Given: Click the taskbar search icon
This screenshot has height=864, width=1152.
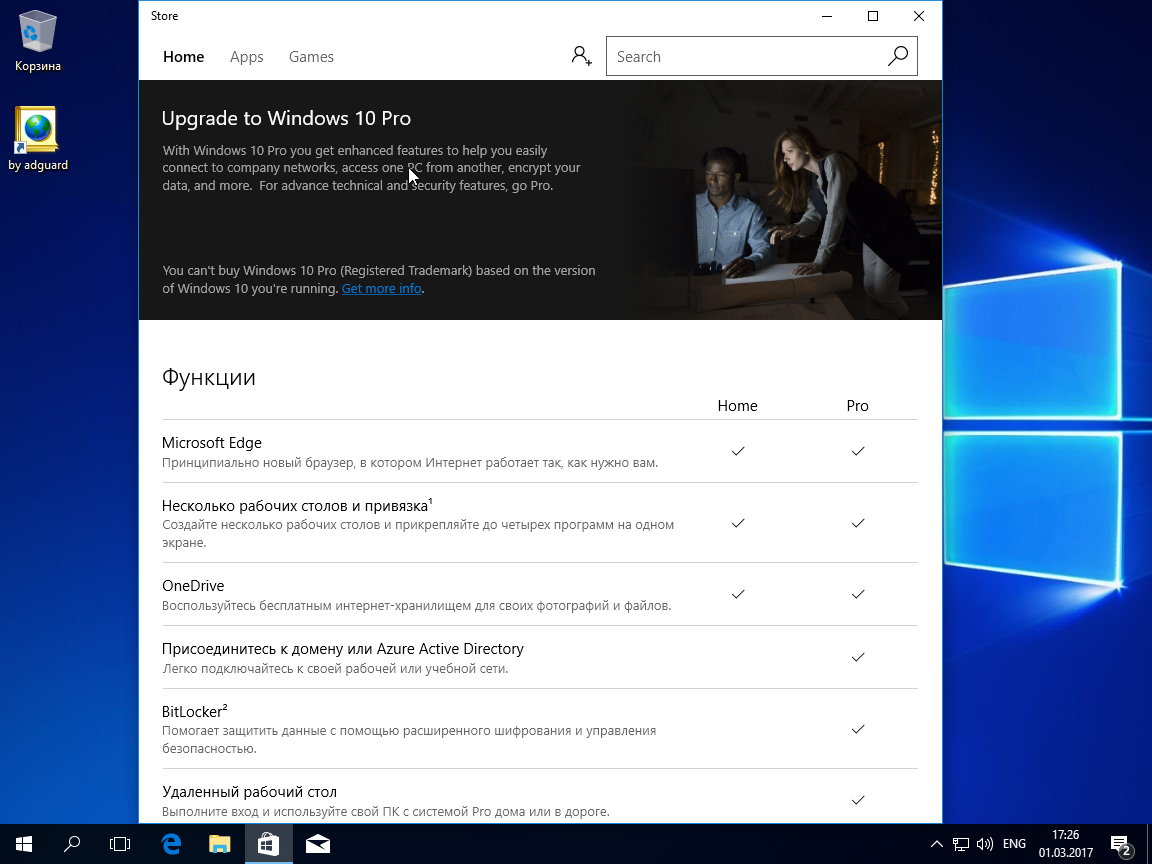Looking at the screenshot, I should [x=72, y=844].
